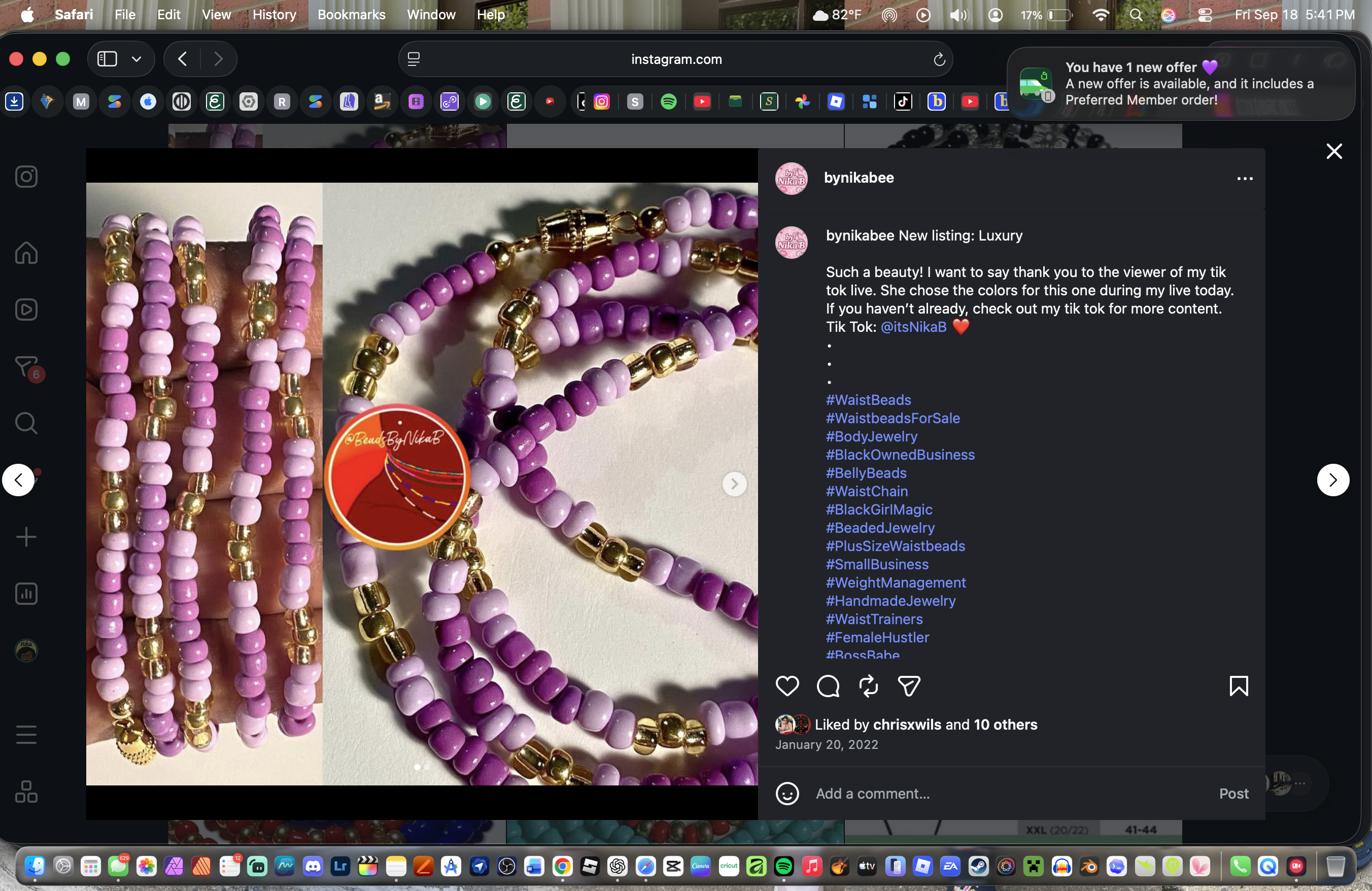This screenshot has height=891, width=1372.
Task: View the 10 others who liked
Action: (1005, 725)
